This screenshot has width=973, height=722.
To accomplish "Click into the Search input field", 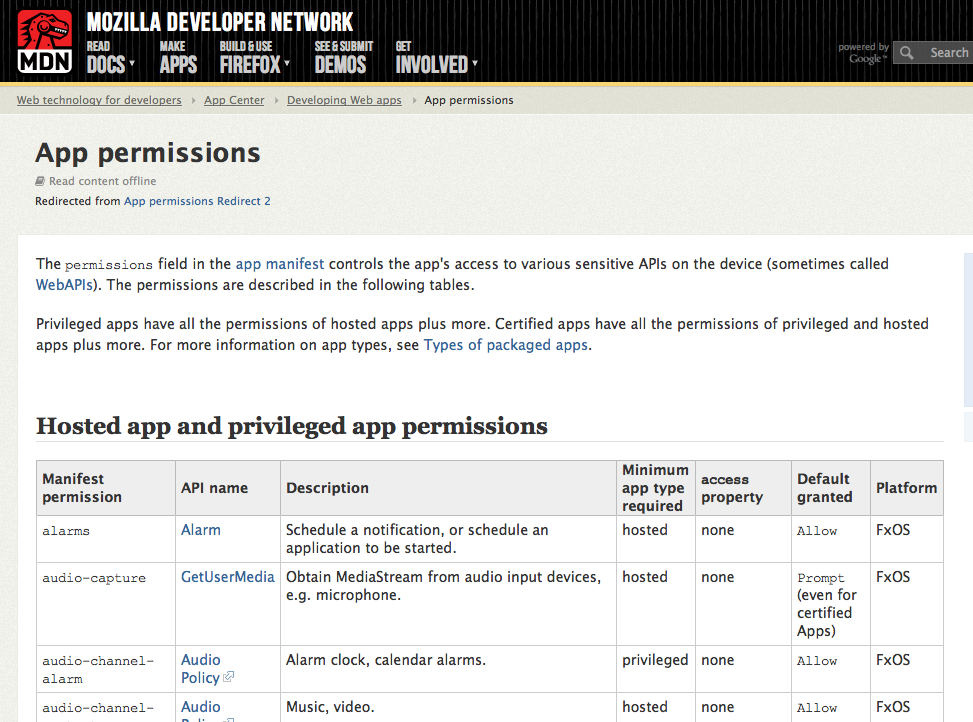I will (x=946, y=52).
